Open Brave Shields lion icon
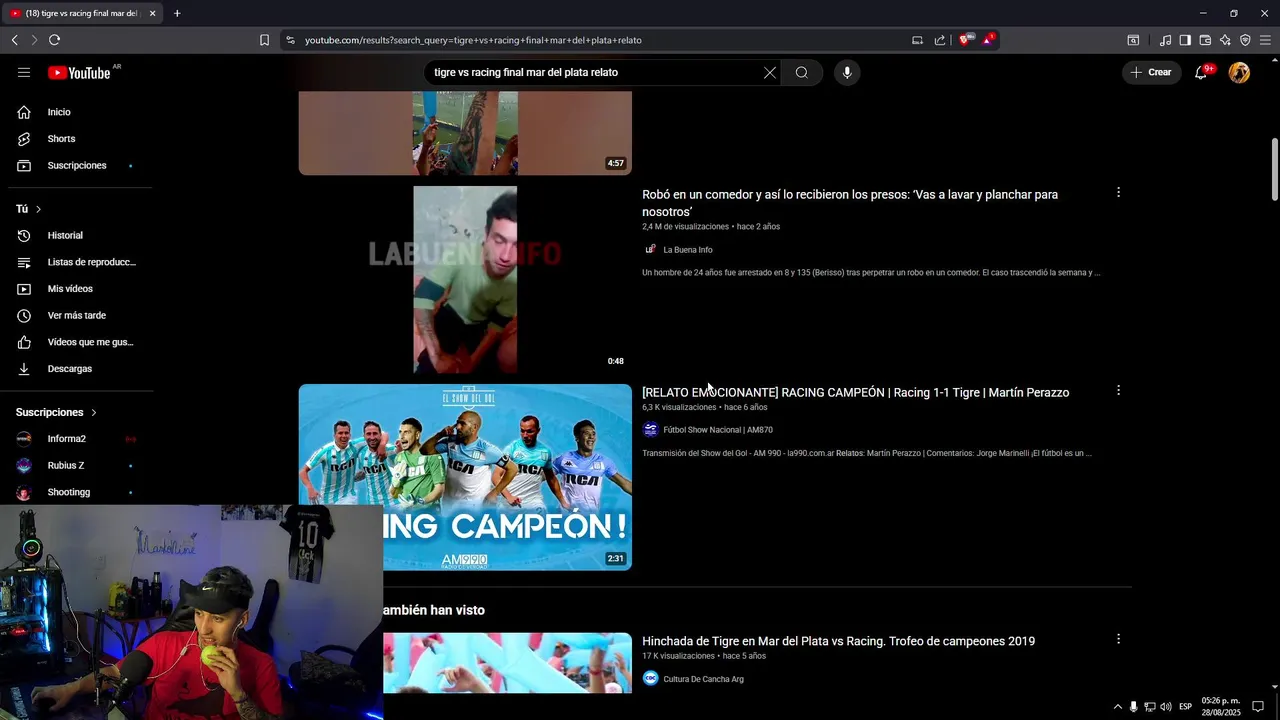The width and height of the screenshot is (1280, 720). point(965,40)
